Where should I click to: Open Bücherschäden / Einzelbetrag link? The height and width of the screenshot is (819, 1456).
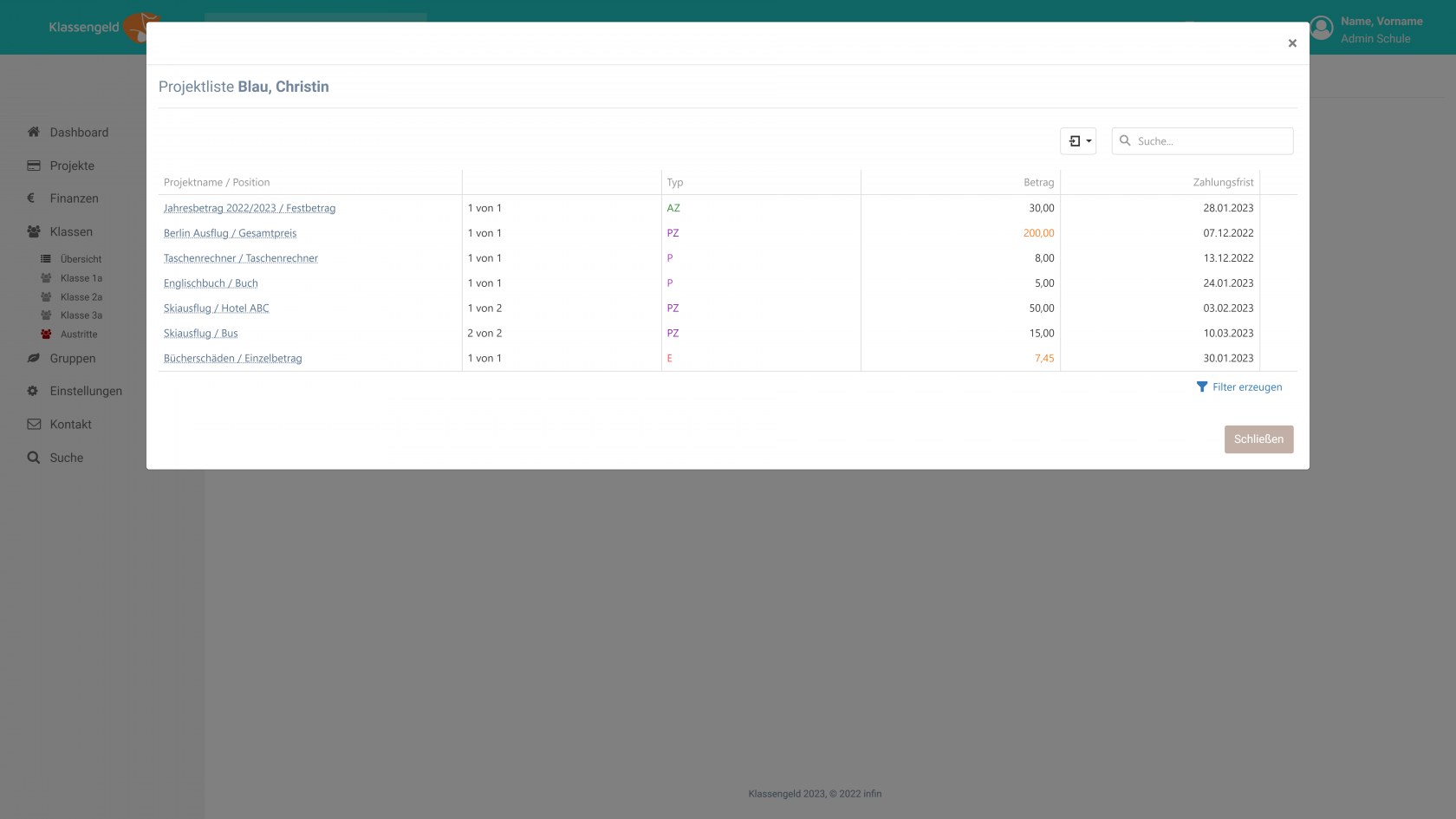coord(233,359)
